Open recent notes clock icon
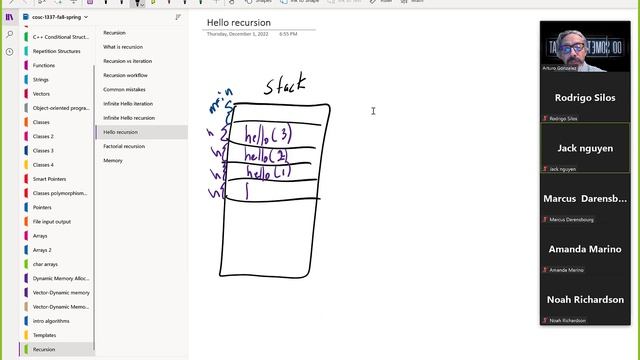Image resolution: width=640 pixels, height=360 pixels. 10,52
